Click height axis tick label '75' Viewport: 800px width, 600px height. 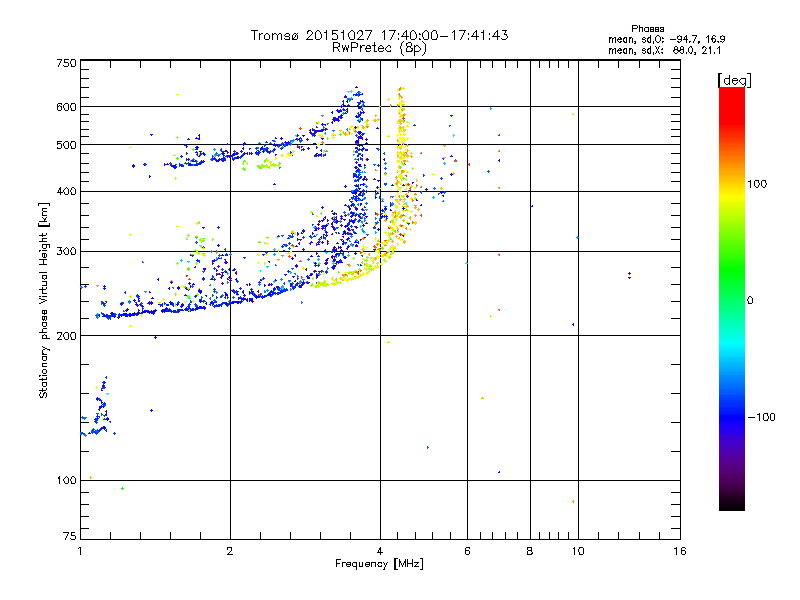(x=70, y=536)
